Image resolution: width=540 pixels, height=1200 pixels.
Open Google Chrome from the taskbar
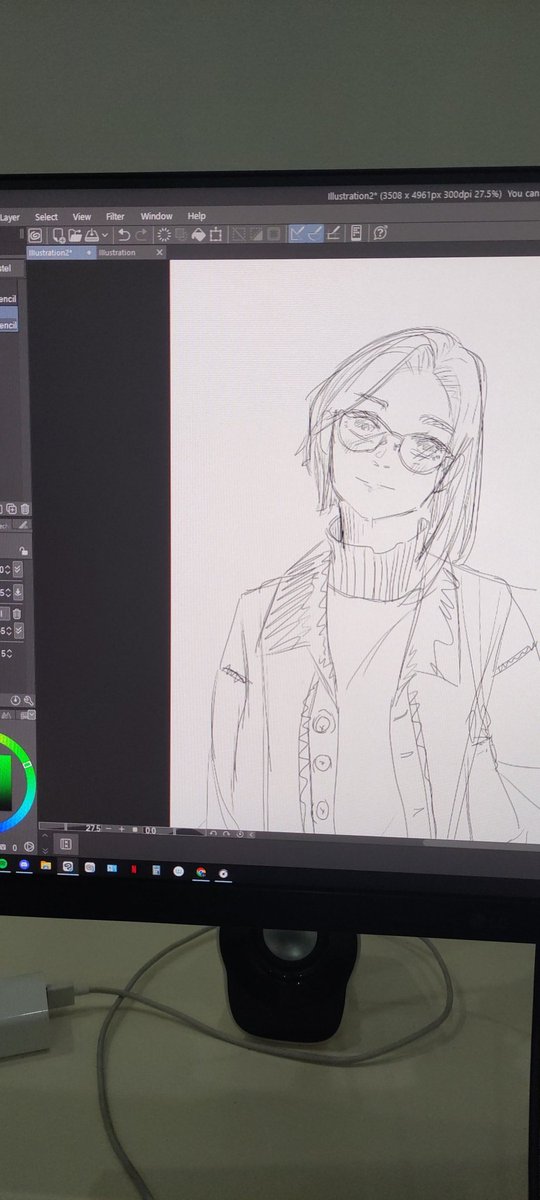tap(201, 872)
